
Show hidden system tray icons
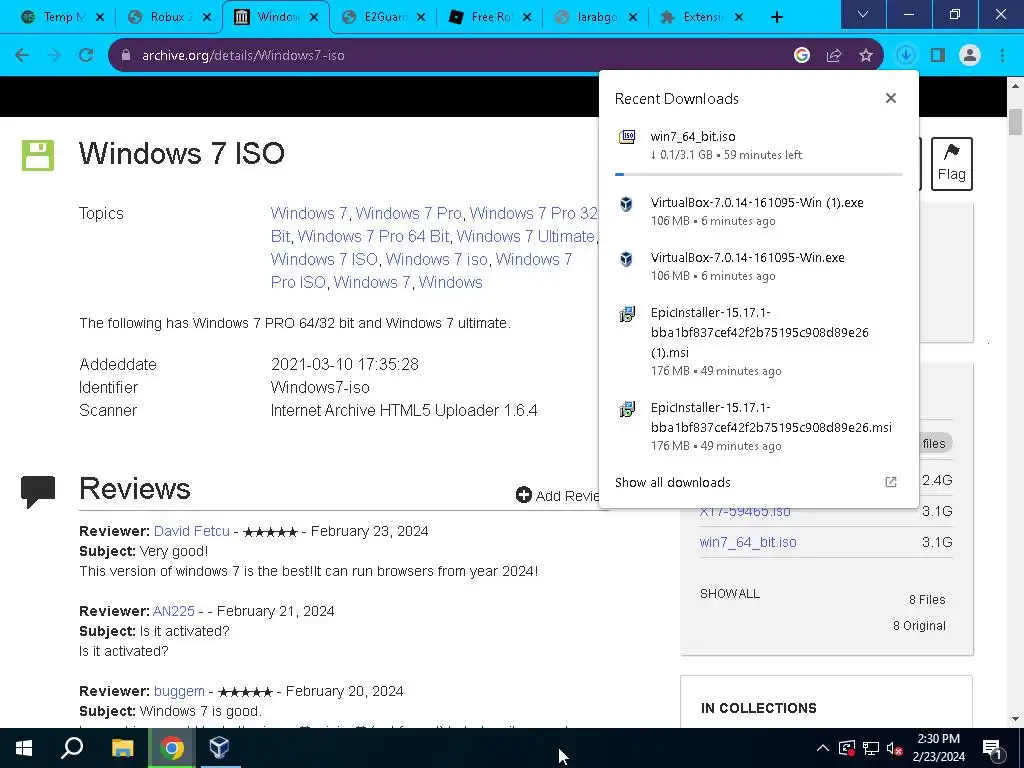(x=823, y=748)
